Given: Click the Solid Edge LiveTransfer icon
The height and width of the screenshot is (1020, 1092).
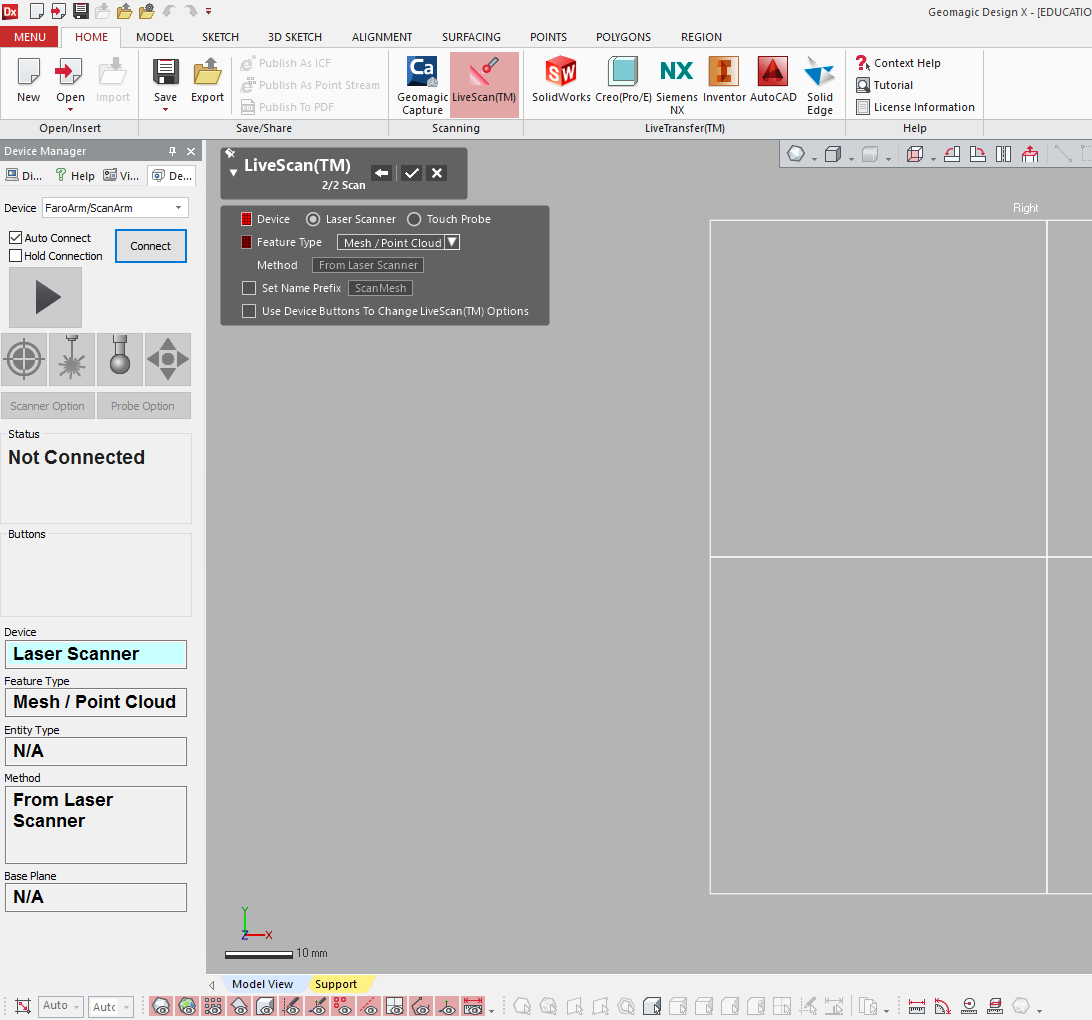Looking at the screenshot, I should point(820,85).
